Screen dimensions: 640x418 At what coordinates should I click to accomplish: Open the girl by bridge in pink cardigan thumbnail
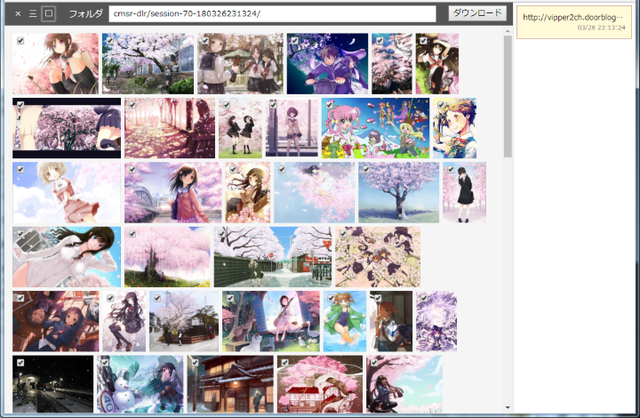[173, 192]
